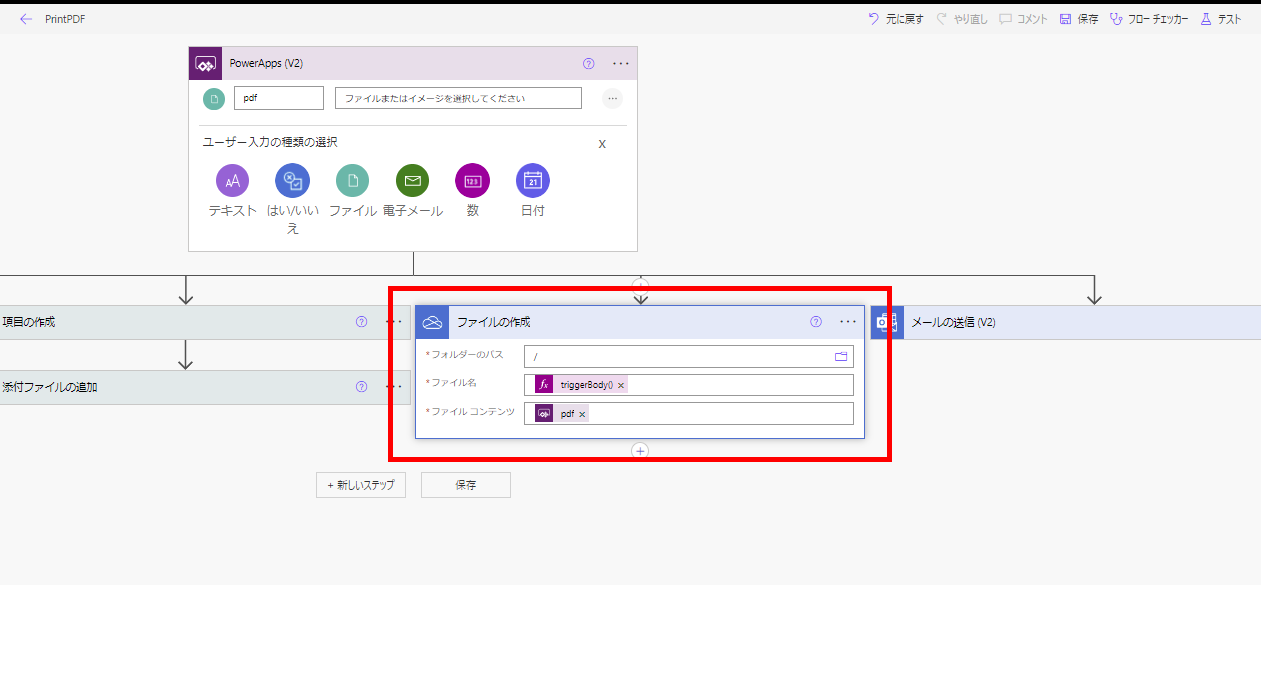This screenshot has height=696, width=1261.
Task: Click Outlook icon on メールの送信 (V2)
Action: (887, 322)
